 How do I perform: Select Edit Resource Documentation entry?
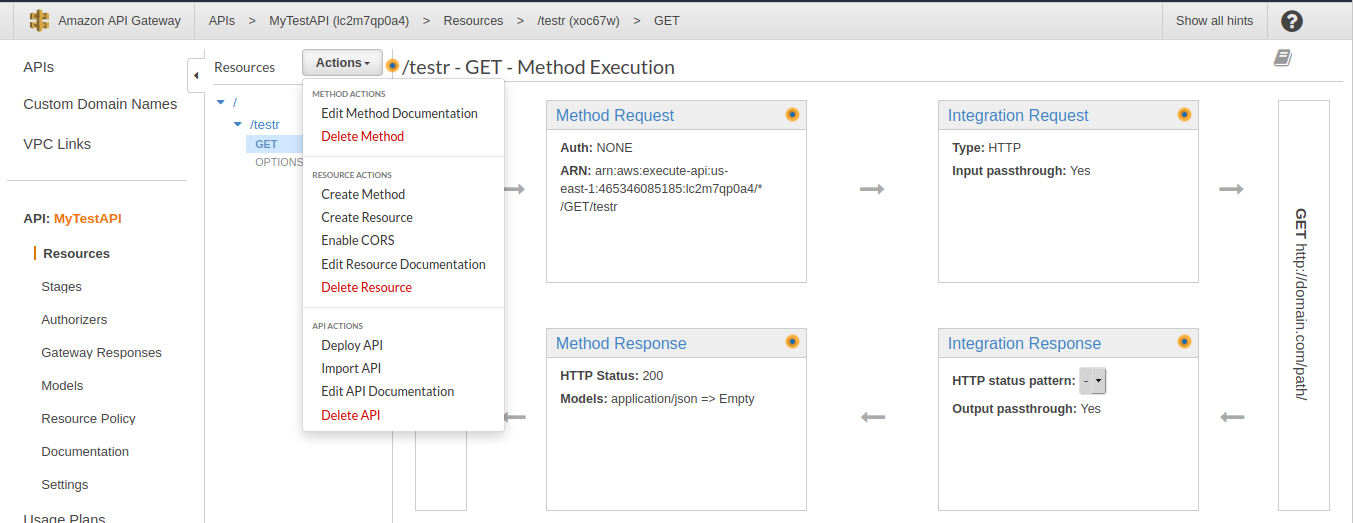point(403,264)
